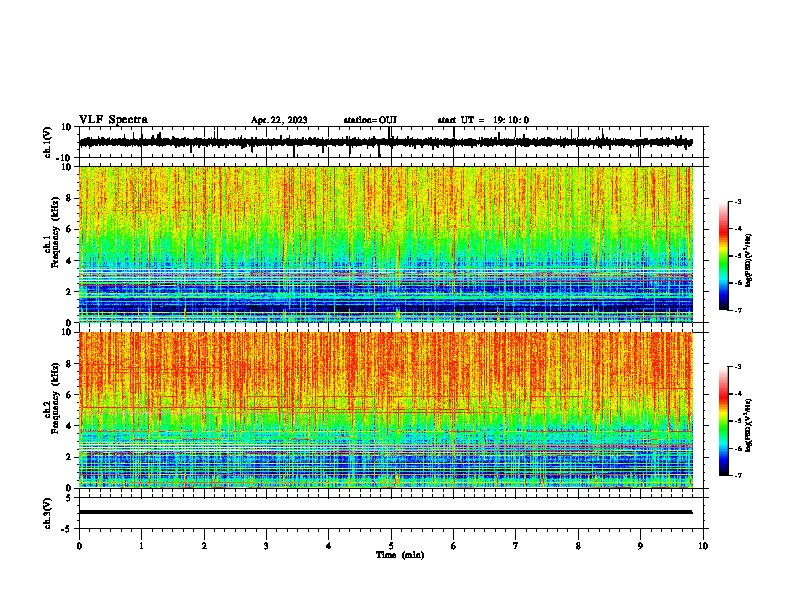Click the ch.2 "Frequency (kHz)" axis label

(x=54, y=398)
